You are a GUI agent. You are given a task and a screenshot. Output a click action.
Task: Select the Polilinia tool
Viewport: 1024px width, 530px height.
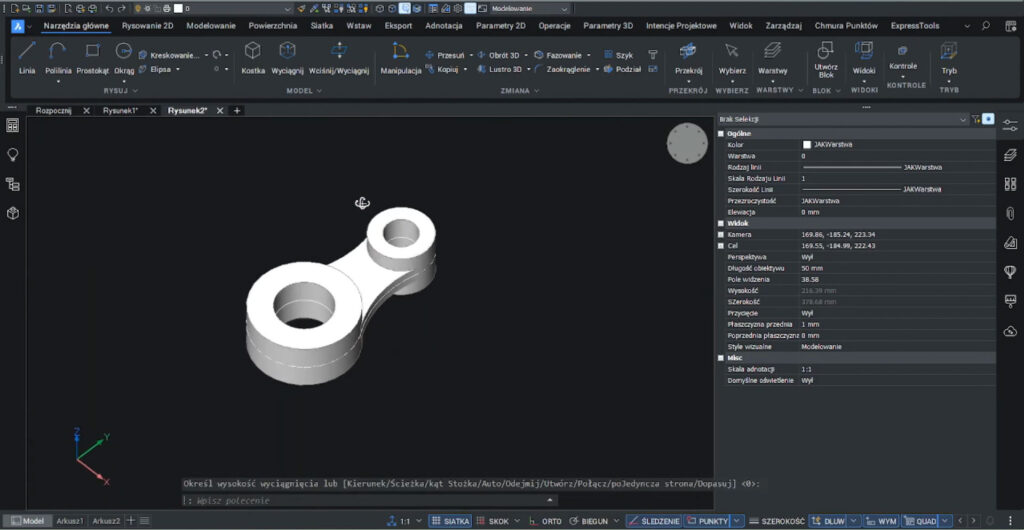[58, 57]
